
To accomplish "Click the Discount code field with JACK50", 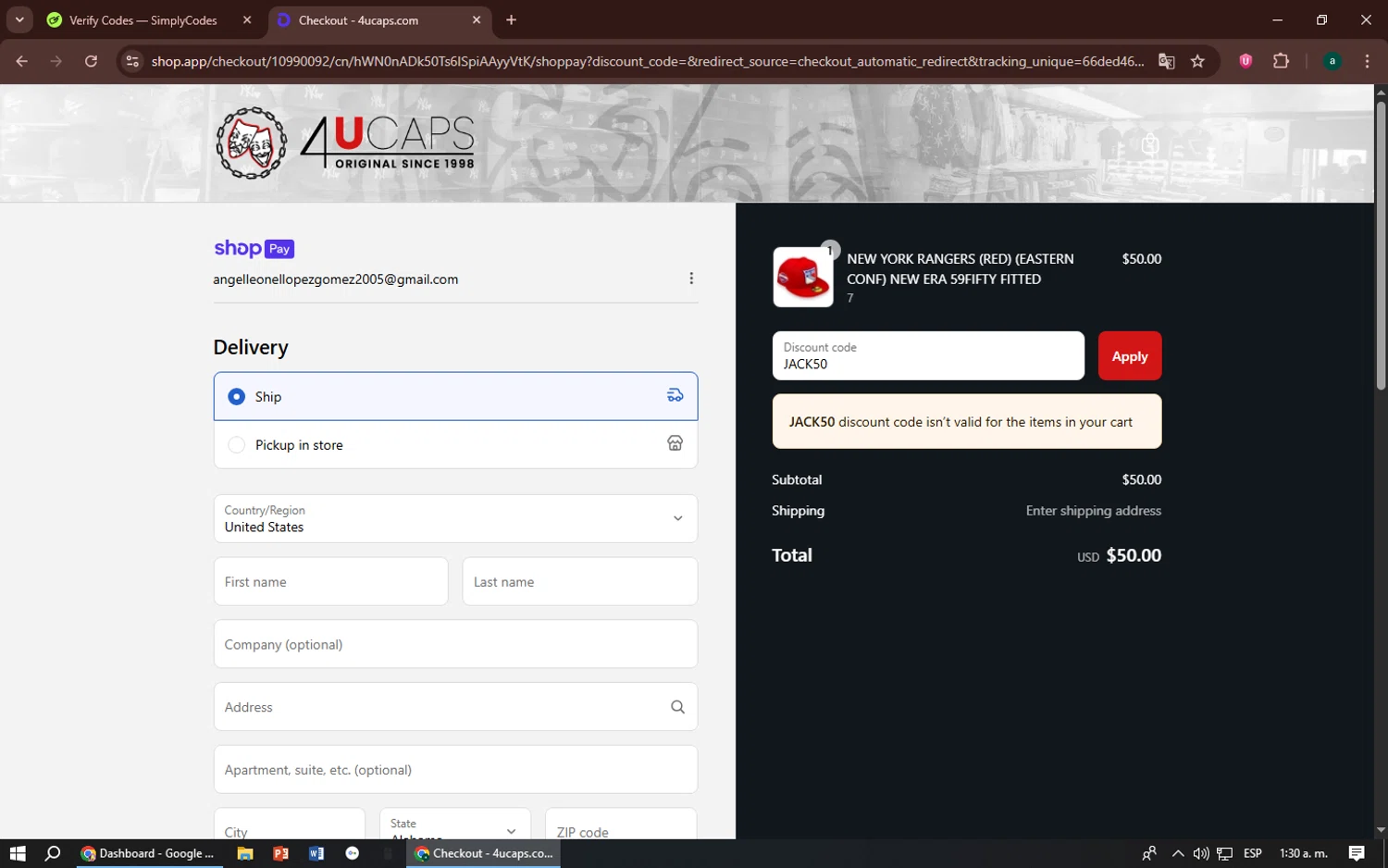I will (x=928, y=355).
